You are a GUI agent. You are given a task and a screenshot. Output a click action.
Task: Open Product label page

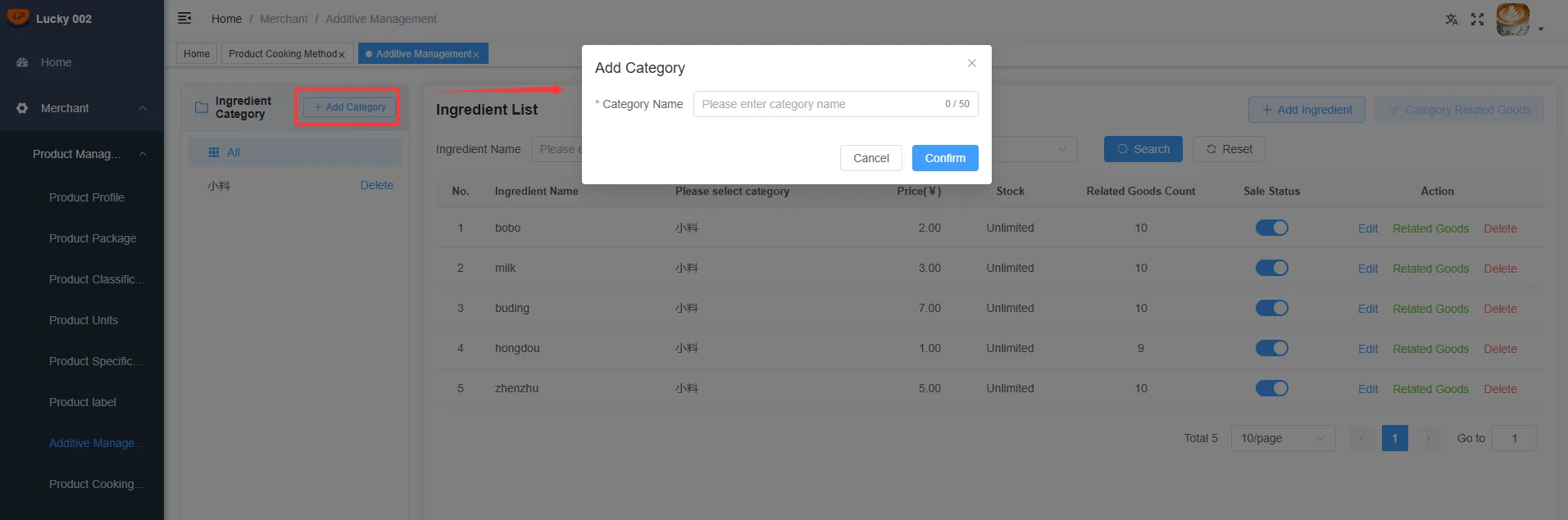coord(83,402)
